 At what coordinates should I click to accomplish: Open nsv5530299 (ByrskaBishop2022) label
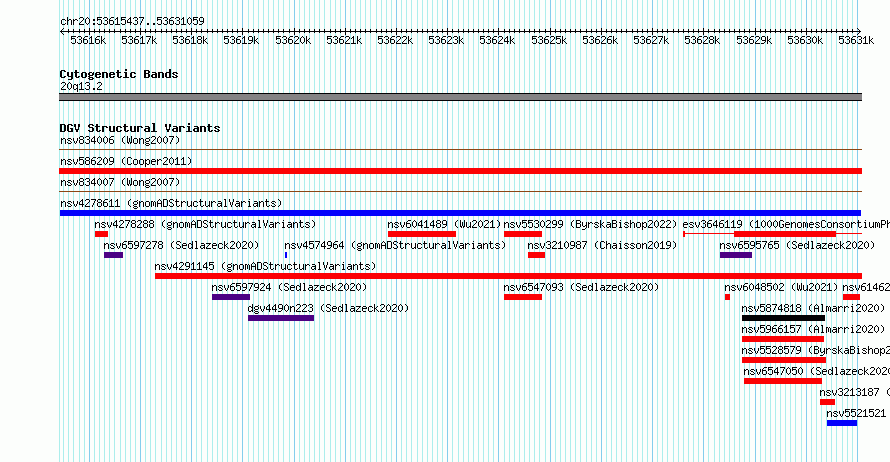coord(590,224)
